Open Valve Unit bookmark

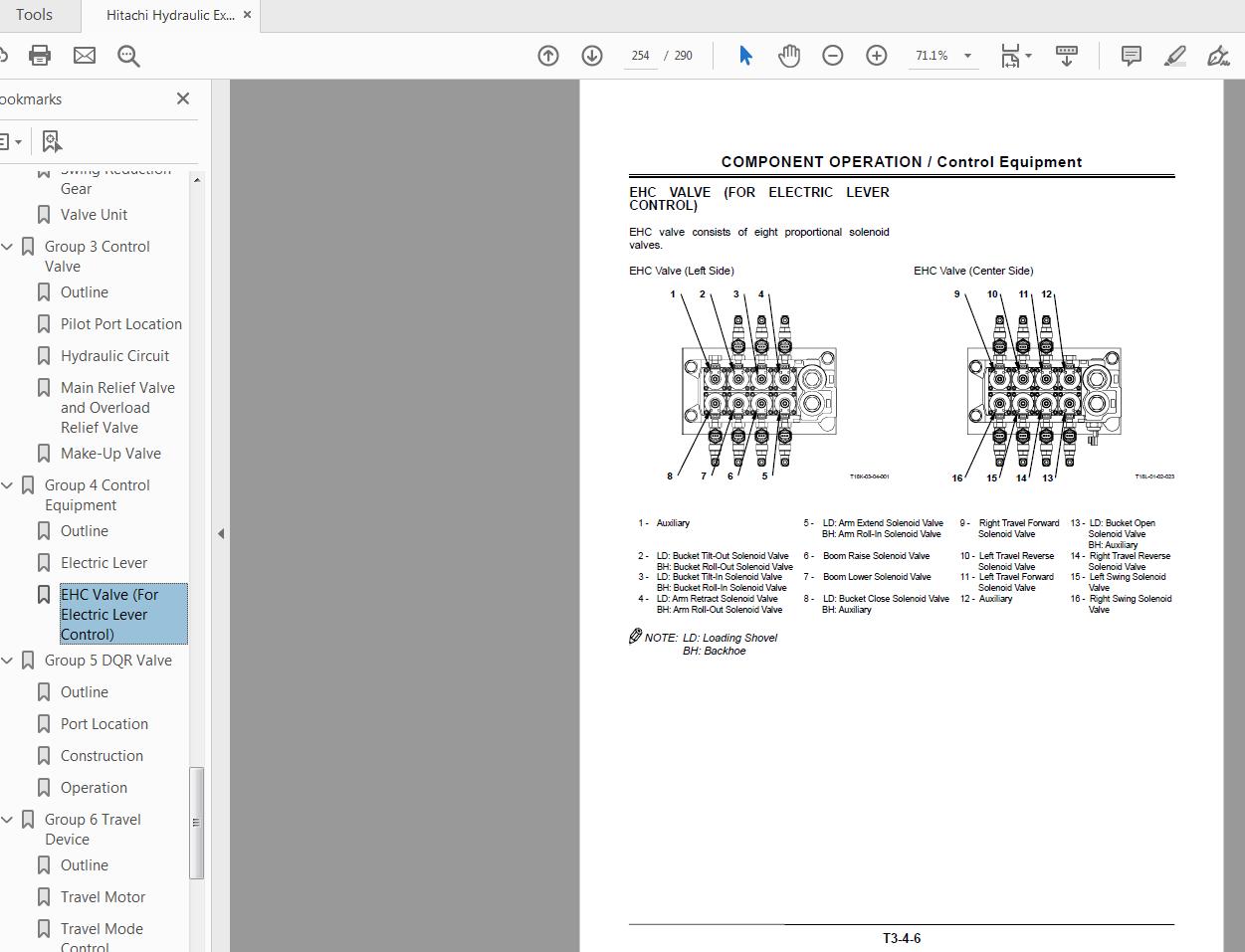[94, 215]
